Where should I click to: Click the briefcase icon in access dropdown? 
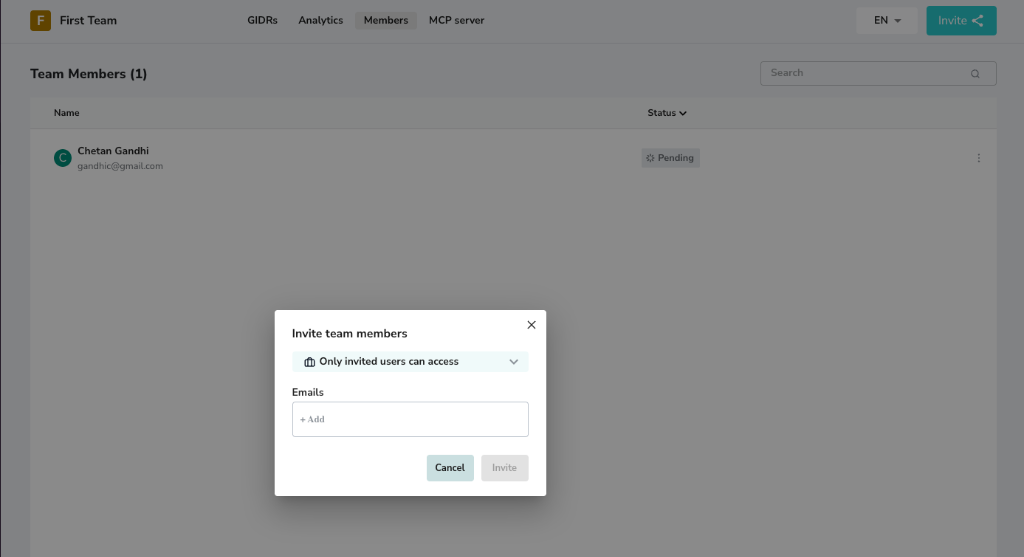[310, 362]
